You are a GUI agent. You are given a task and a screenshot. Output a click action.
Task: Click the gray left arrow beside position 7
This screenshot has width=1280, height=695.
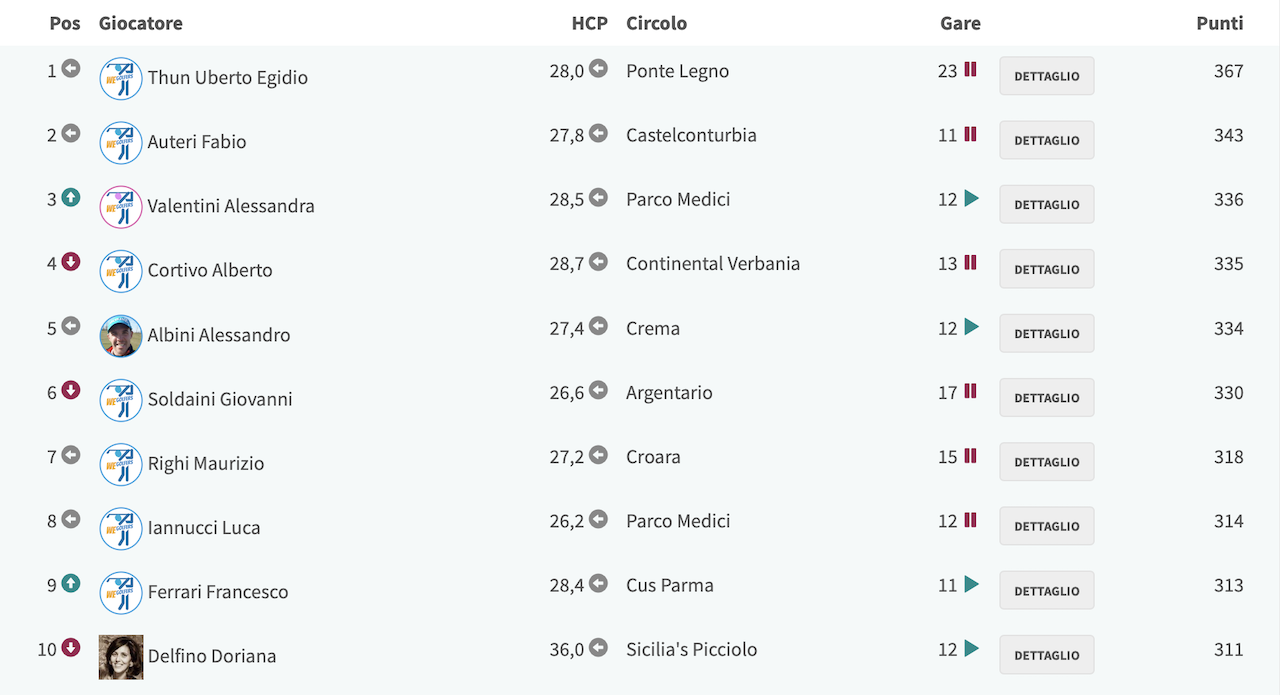click(71, 455)
